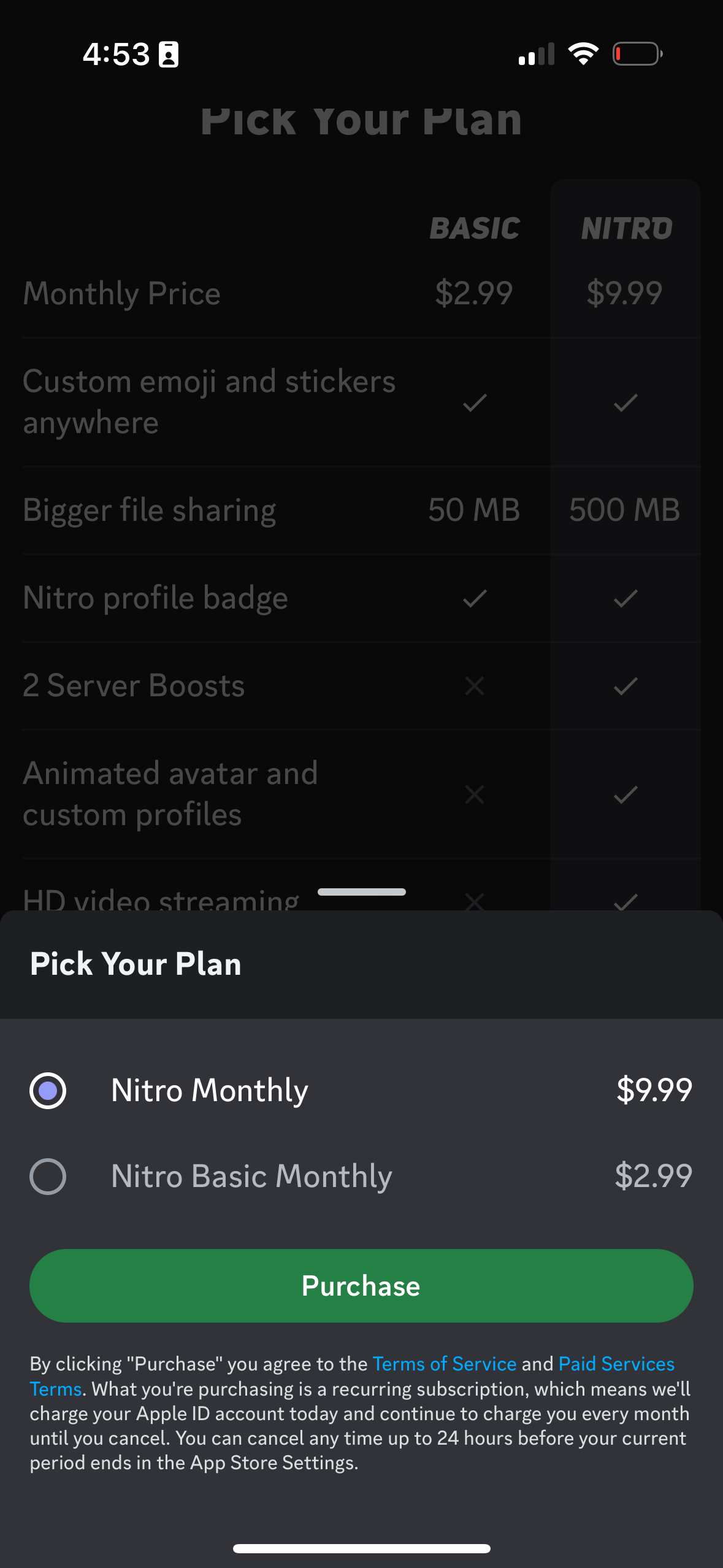Tap the sheet drag handle above Pick Your Plan
723x1568 pixels.
tap(361, 891)
